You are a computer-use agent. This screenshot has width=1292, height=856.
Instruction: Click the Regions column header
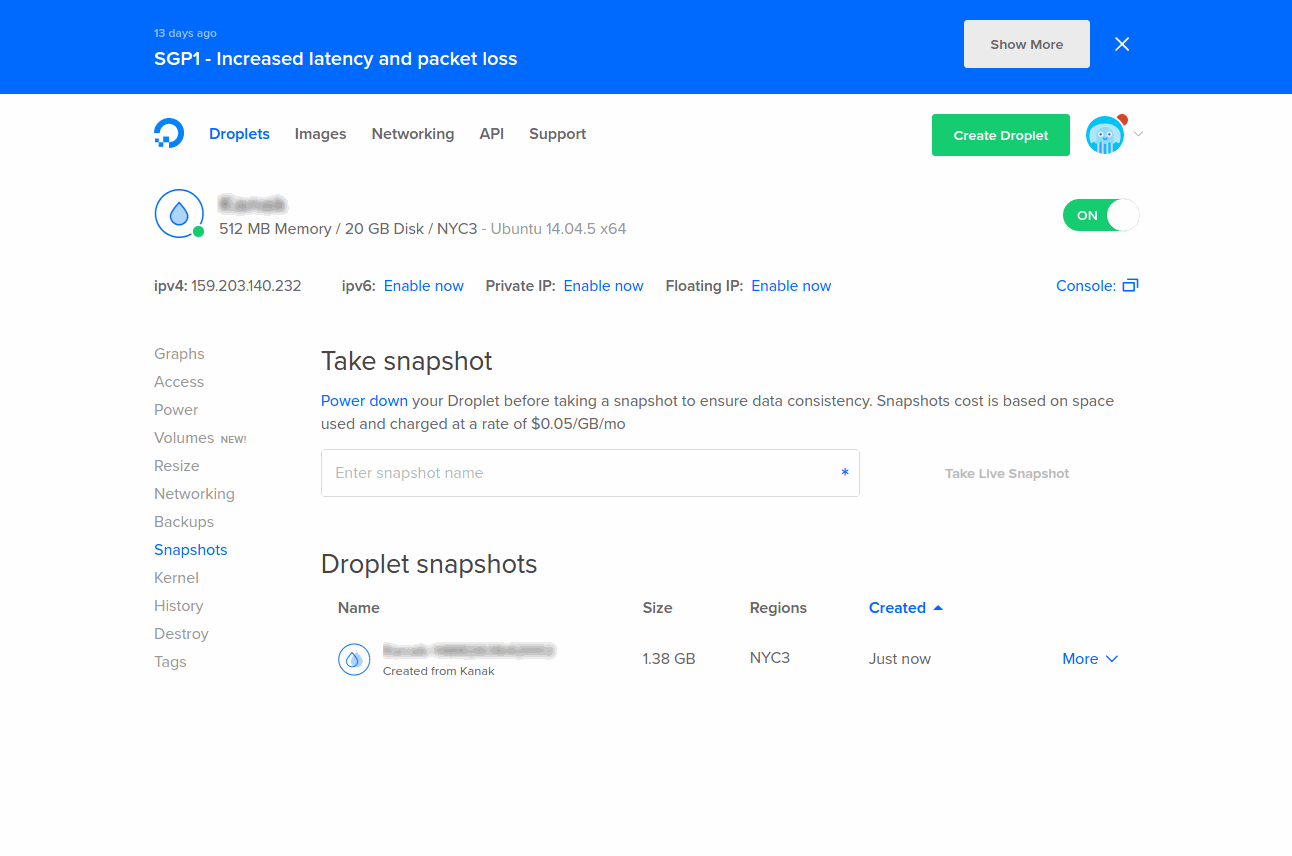(x=778, y=608)
